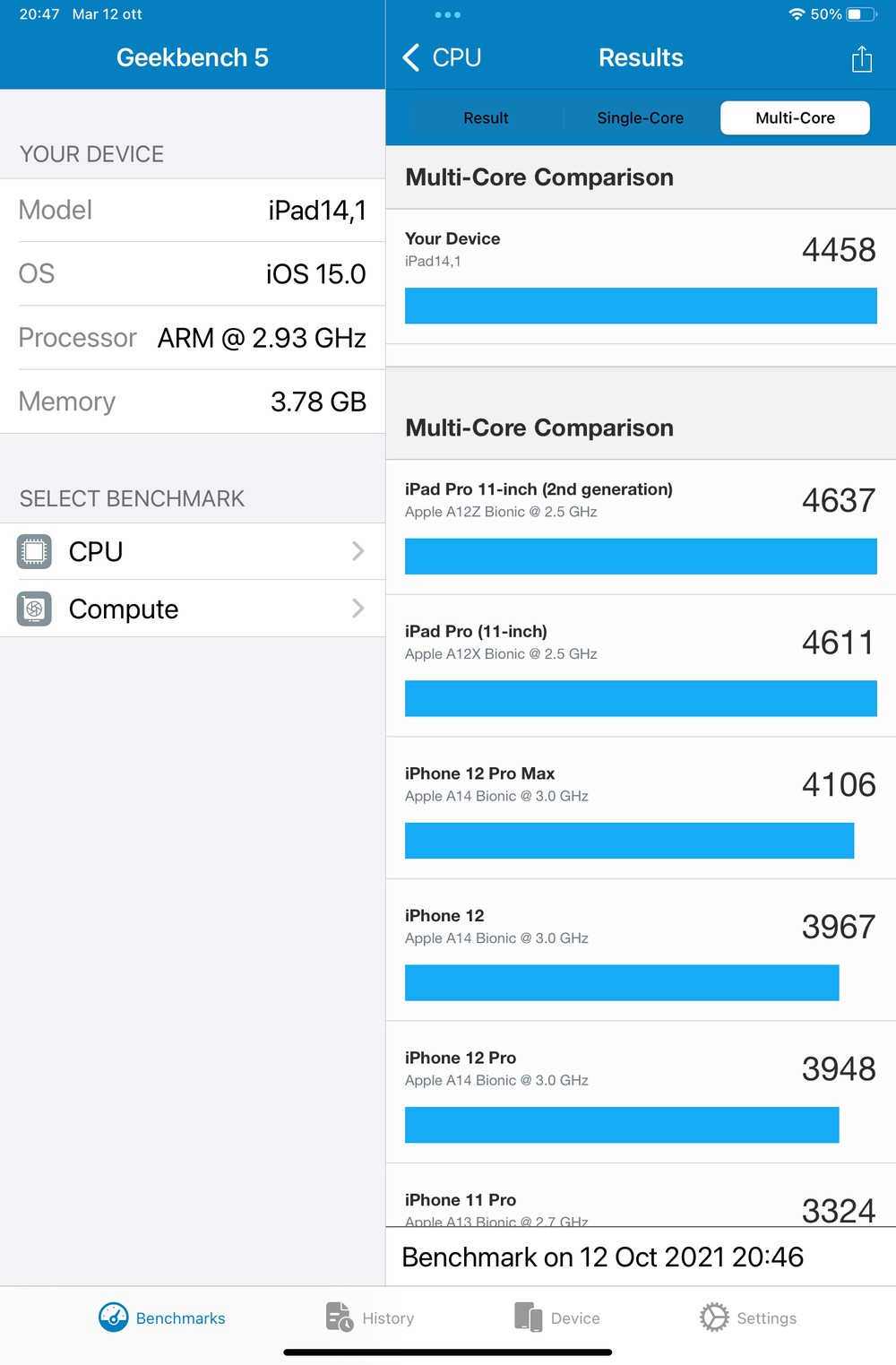Tap the Compute benchmark icon
The width and height of the screenshot is (896, 1365).
(x=34, y=609)
